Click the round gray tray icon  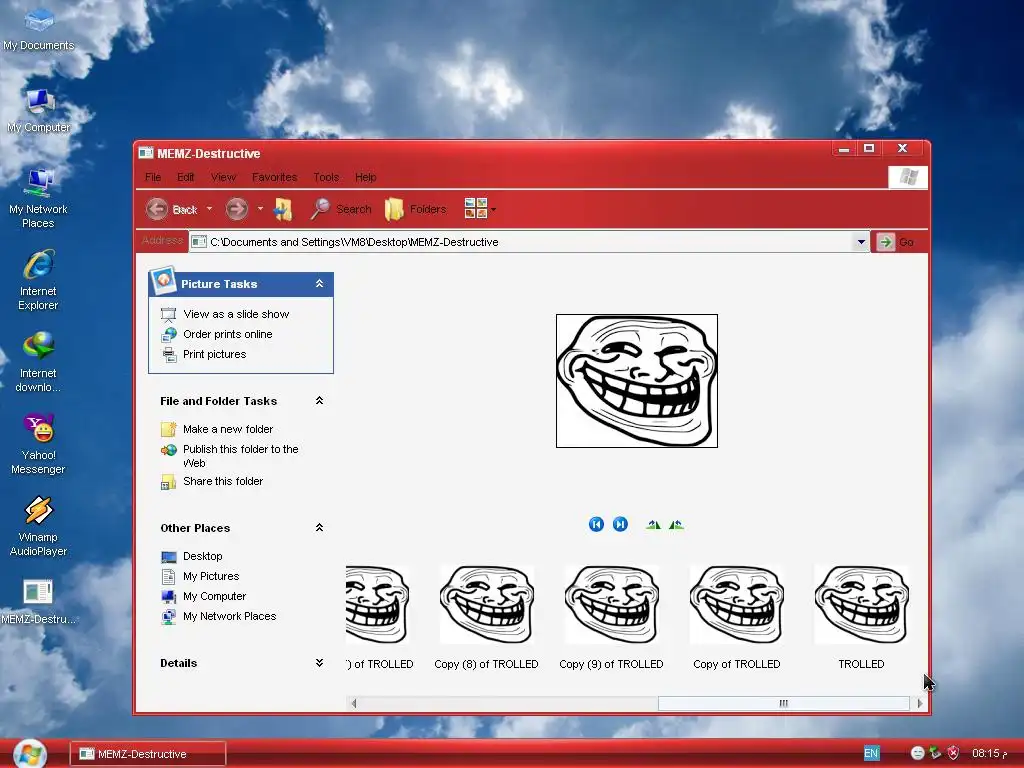(x=918, y=754)
